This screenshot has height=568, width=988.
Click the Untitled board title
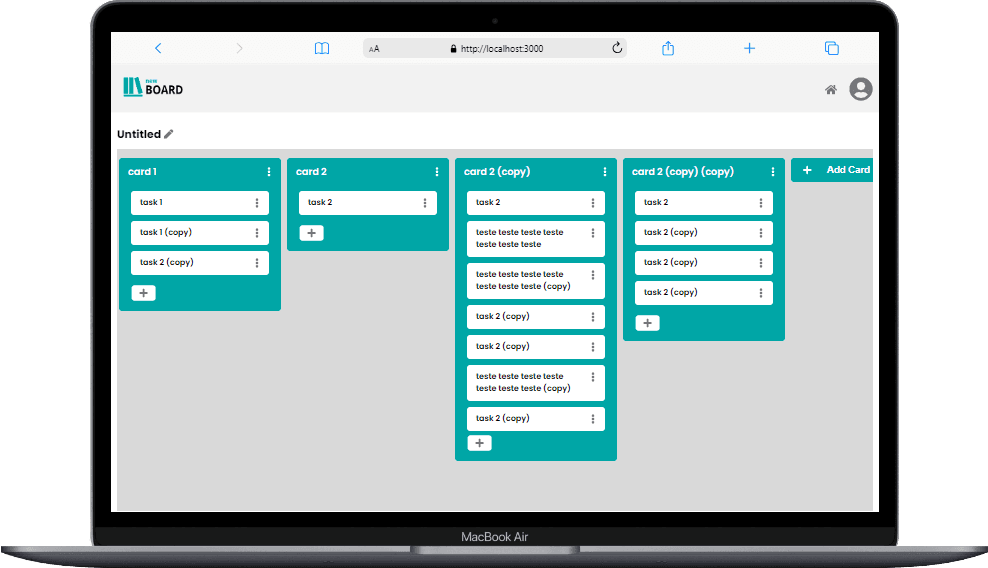click(x=139, y=134)
